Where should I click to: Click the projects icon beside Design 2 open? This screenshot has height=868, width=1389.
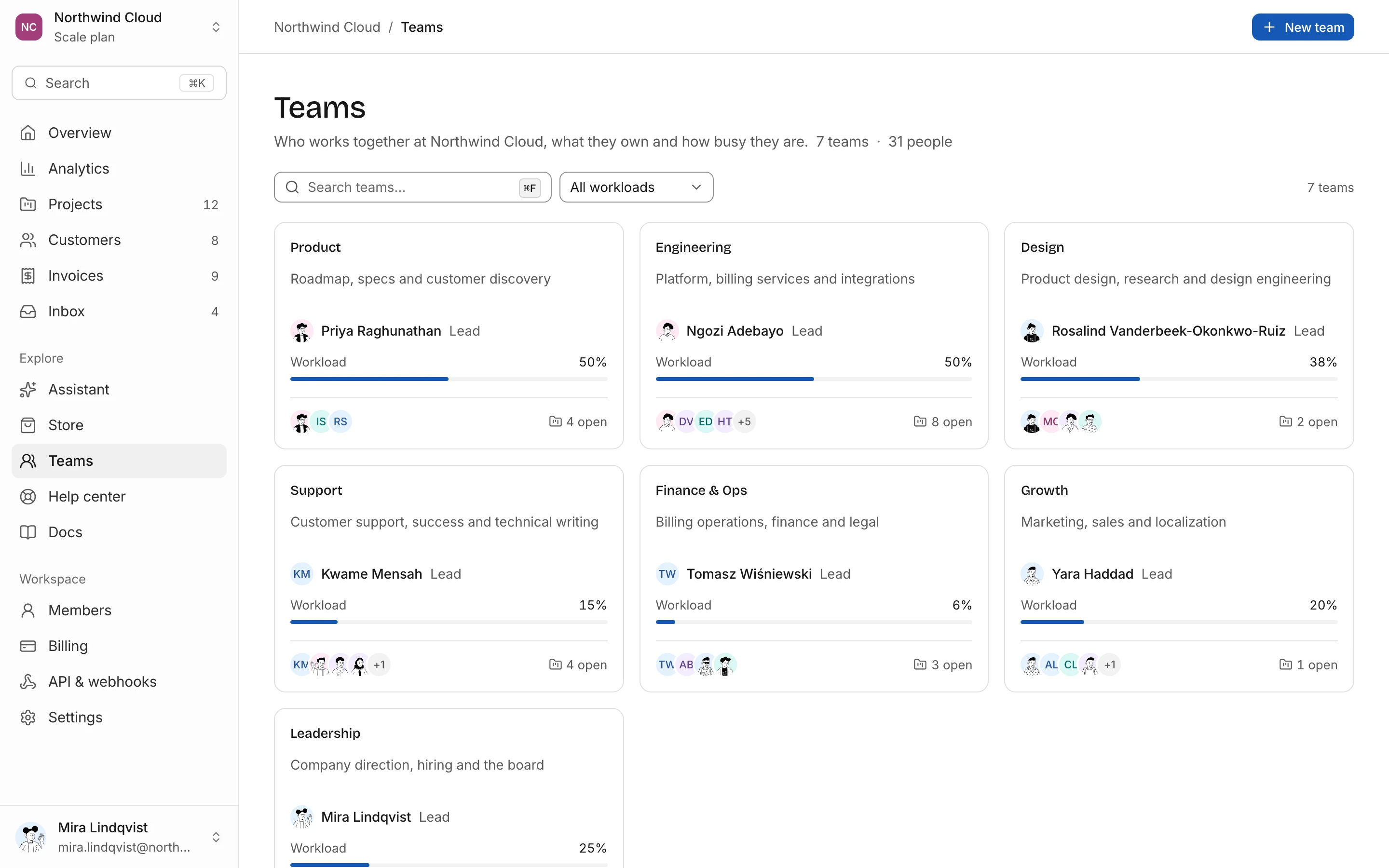click(1285, 421)
